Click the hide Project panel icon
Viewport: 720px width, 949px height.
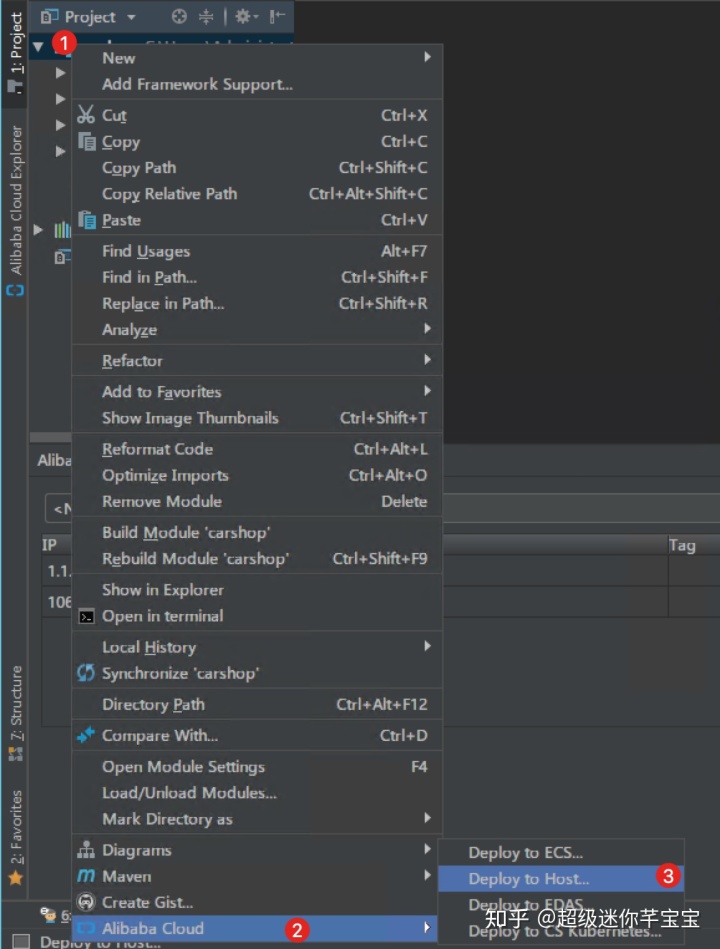click(277, 16)
